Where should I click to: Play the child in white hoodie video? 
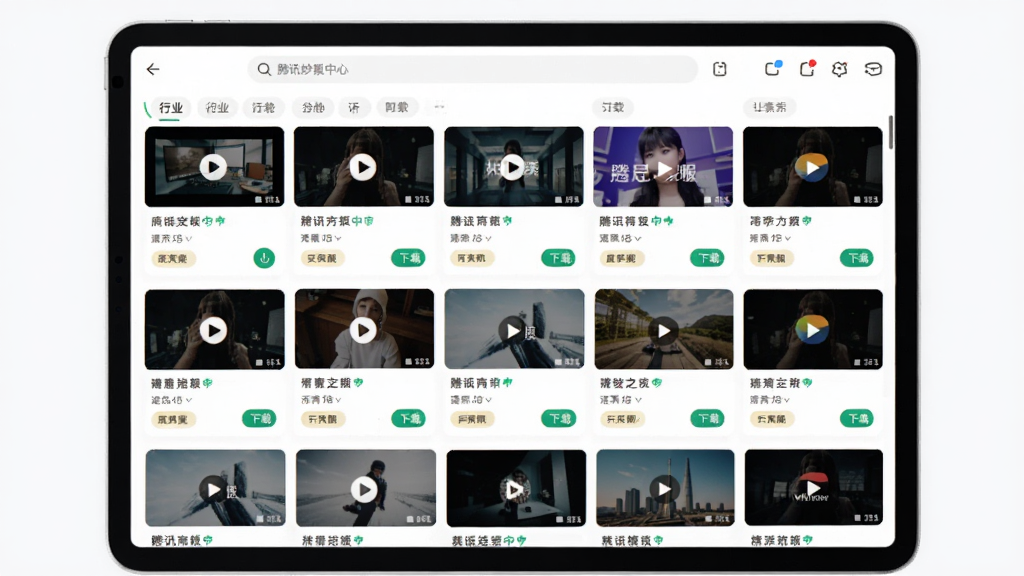point(363,330)
